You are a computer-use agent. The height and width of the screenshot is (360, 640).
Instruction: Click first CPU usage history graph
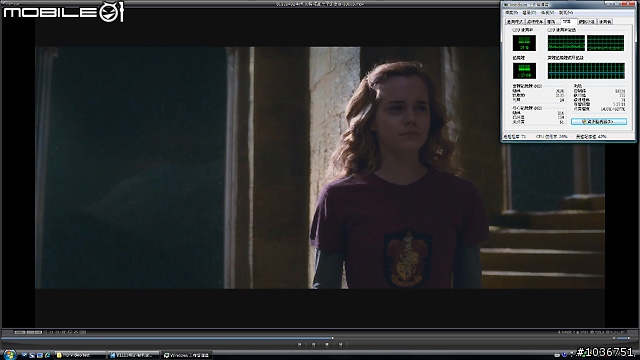tap(566, 43)
